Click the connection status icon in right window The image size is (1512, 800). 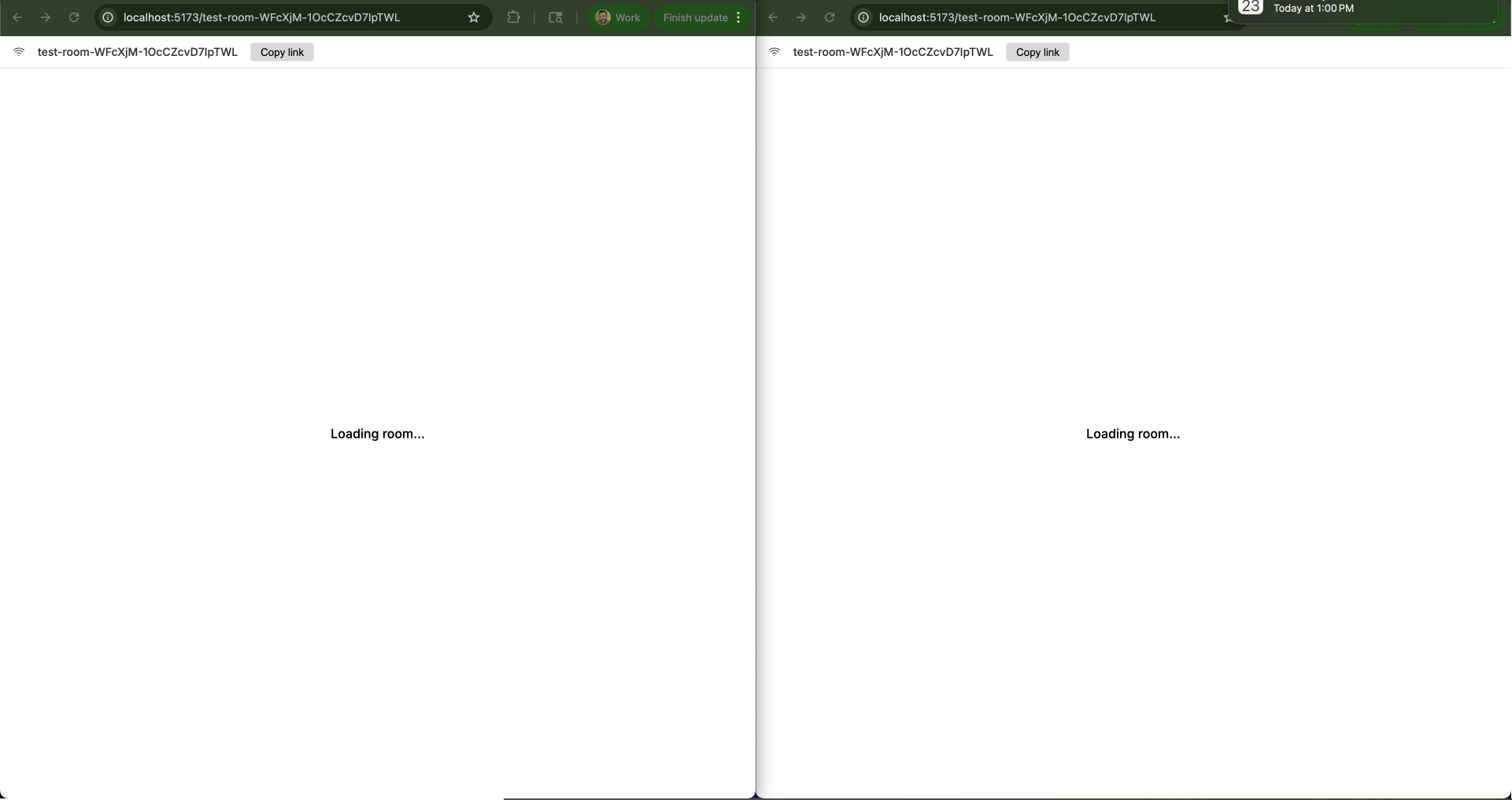point(774,52)
